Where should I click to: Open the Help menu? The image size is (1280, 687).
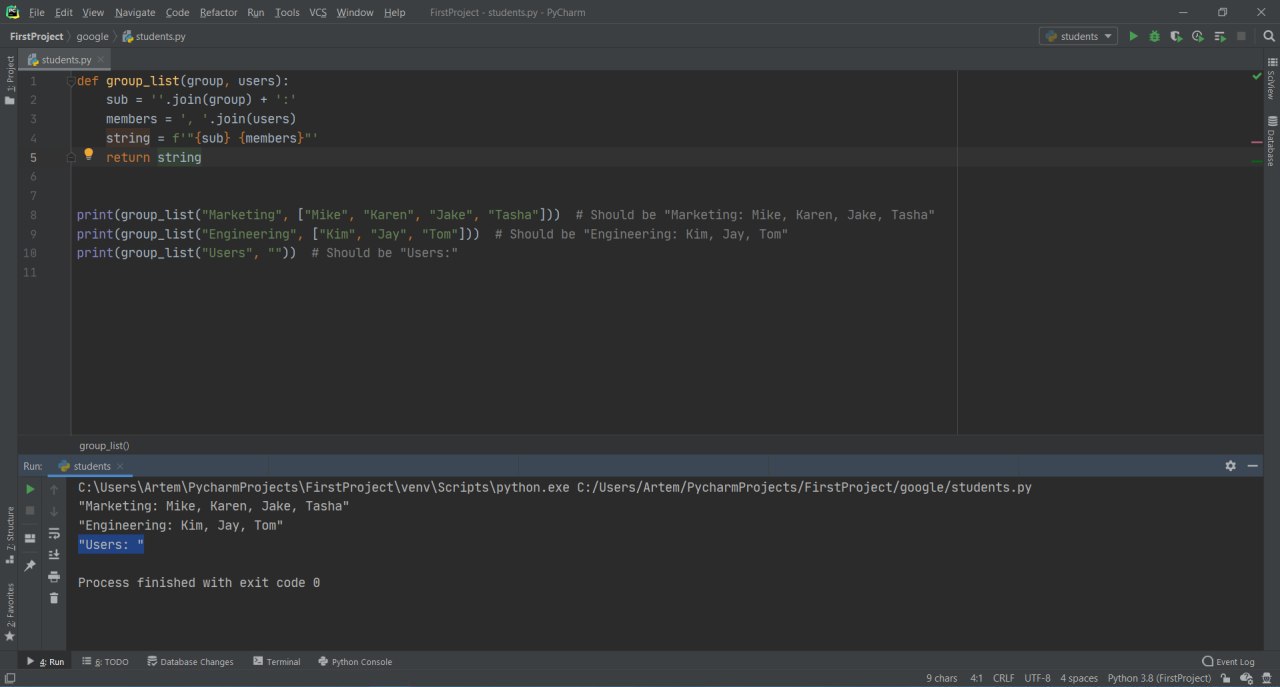point(395,12)
